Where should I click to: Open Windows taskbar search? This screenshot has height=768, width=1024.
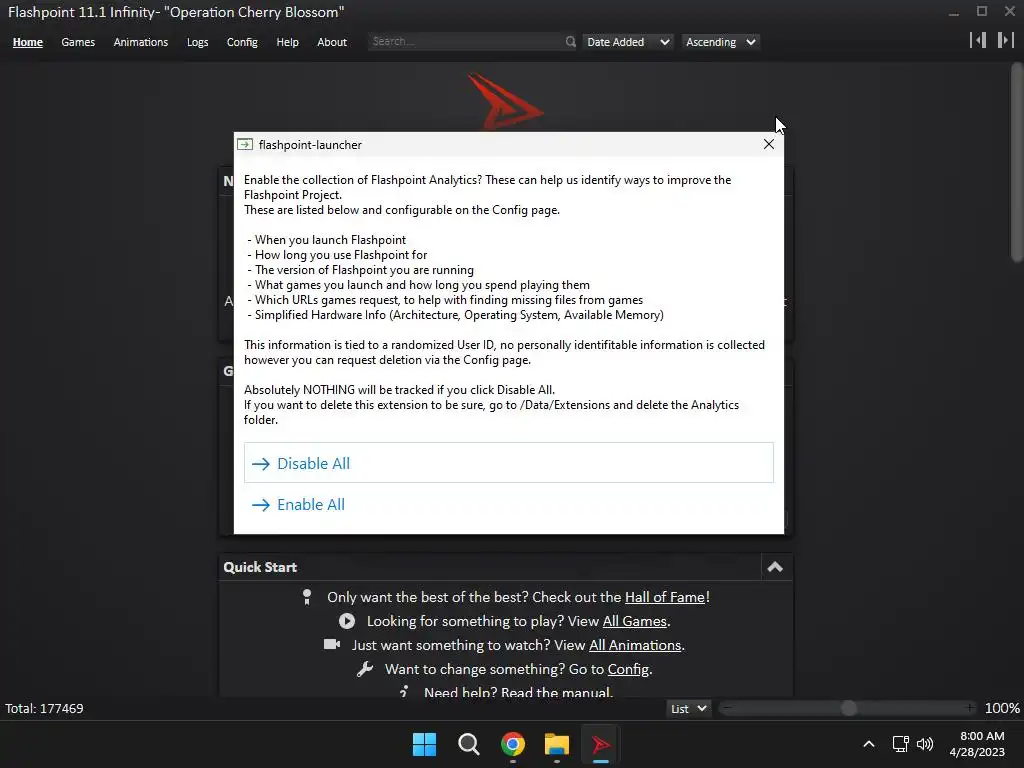468,744
